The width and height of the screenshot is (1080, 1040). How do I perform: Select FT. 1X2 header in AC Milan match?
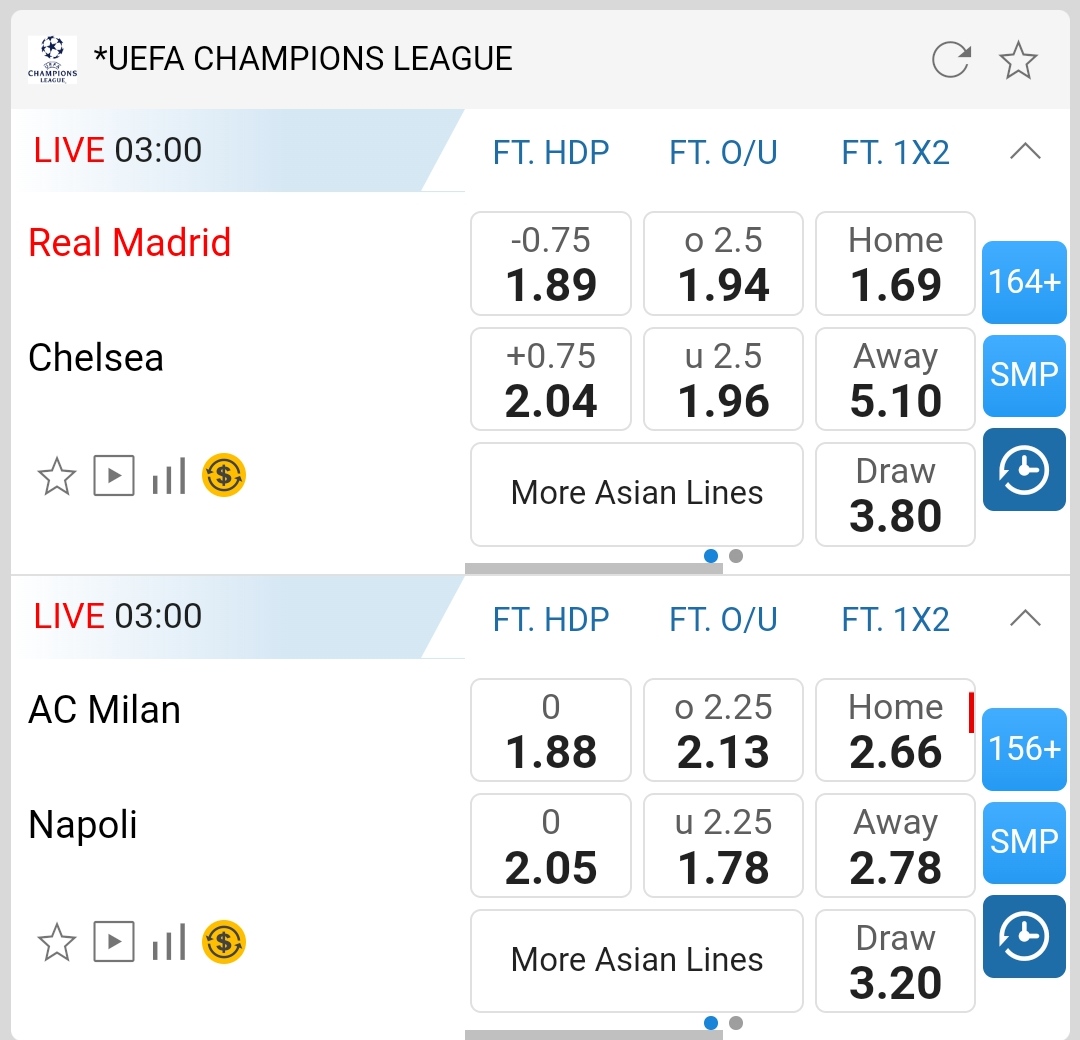pos(895,619)
